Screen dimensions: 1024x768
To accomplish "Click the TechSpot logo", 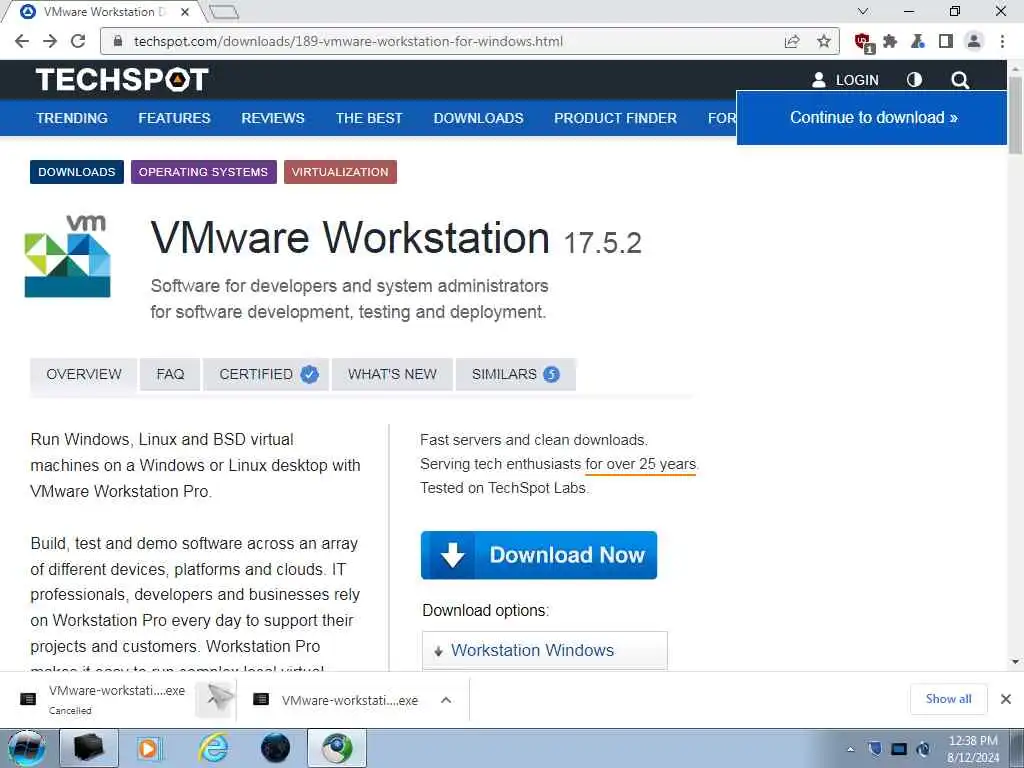I will click(122, 80).
